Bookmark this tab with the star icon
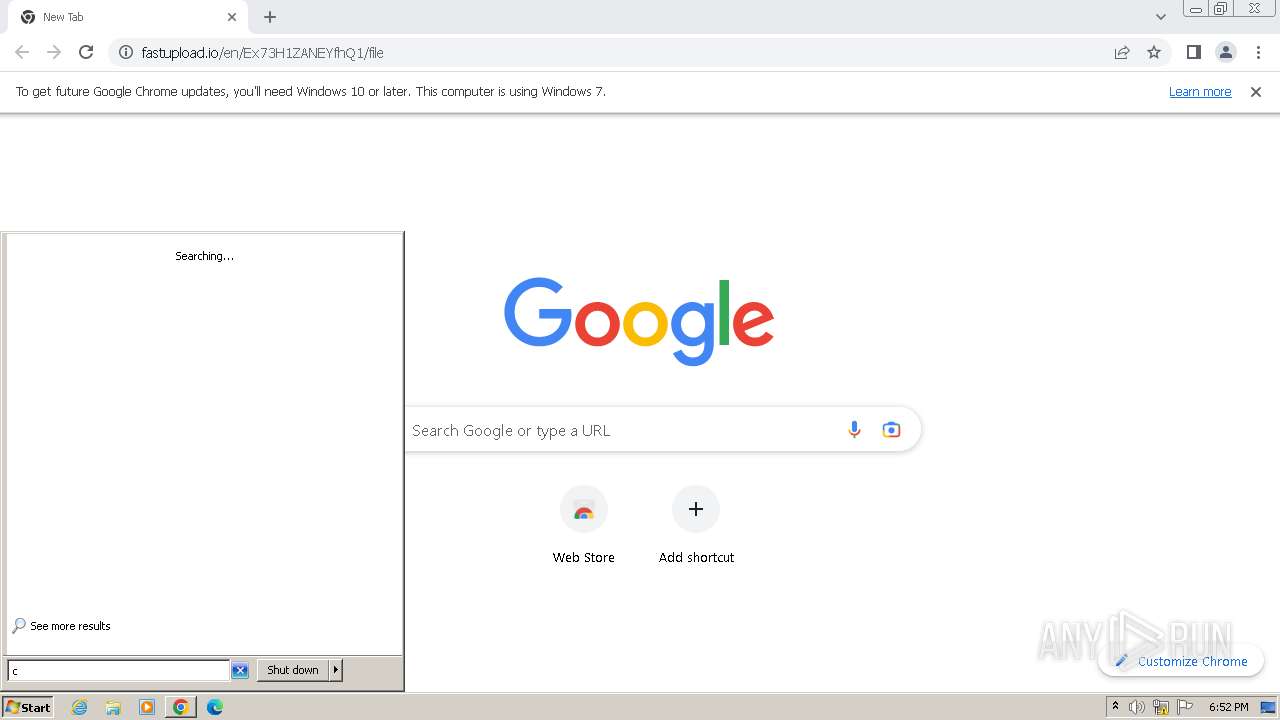Image resolution: width=1280 pixels, height=720 pixels. [1154, 52]
